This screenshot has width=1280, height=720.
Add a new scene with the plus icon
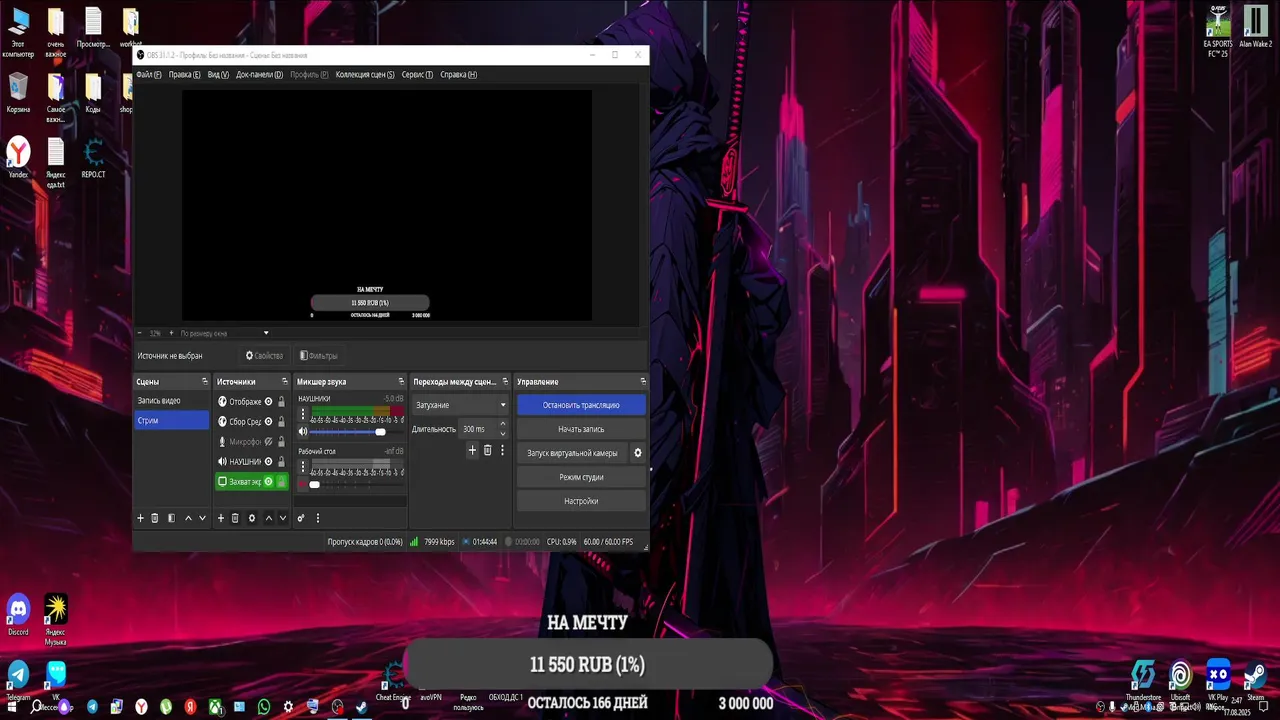(140, 518)
